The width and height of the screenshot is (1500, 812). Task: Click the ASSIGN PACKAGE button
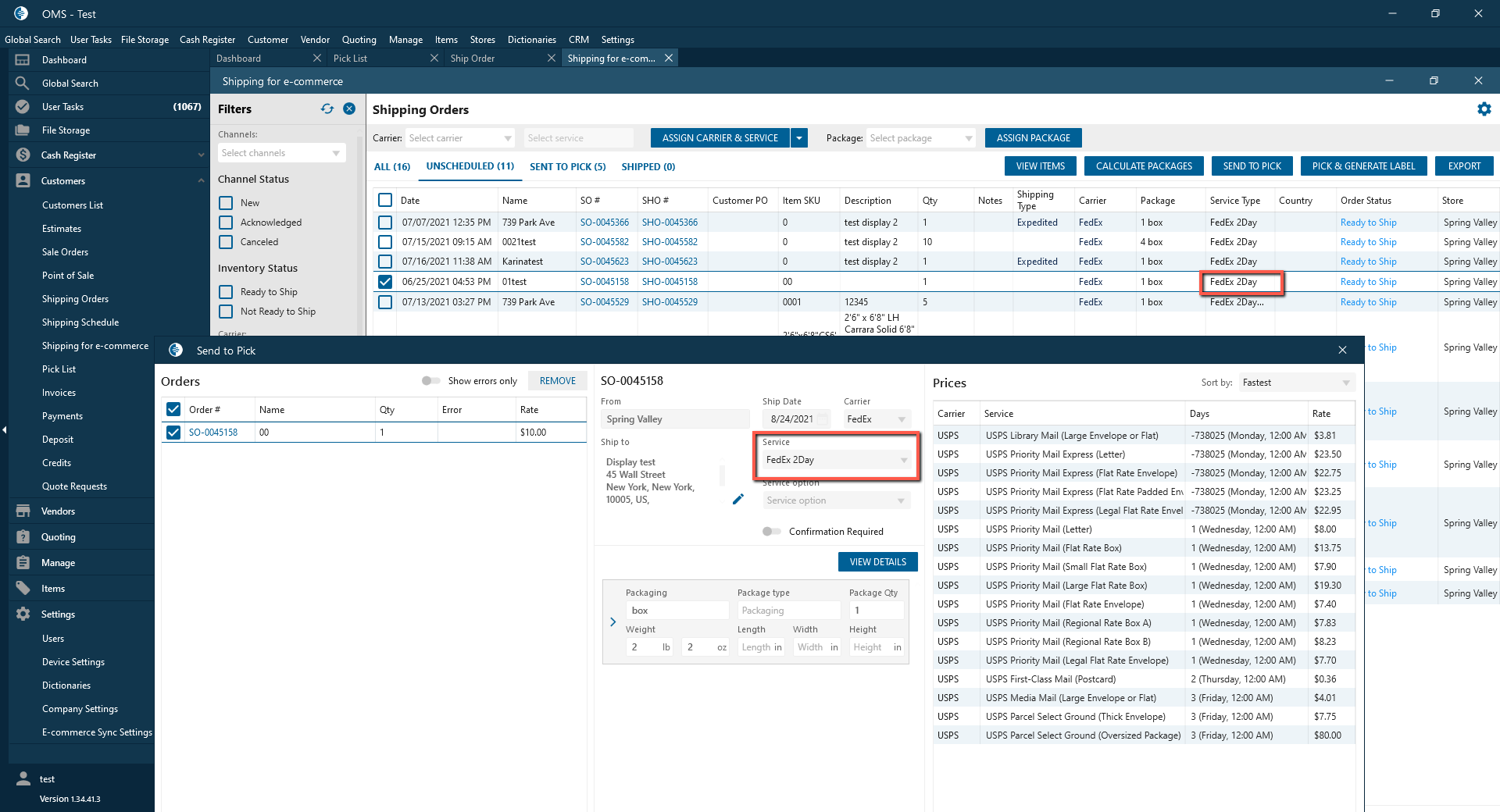point(1033,138)
